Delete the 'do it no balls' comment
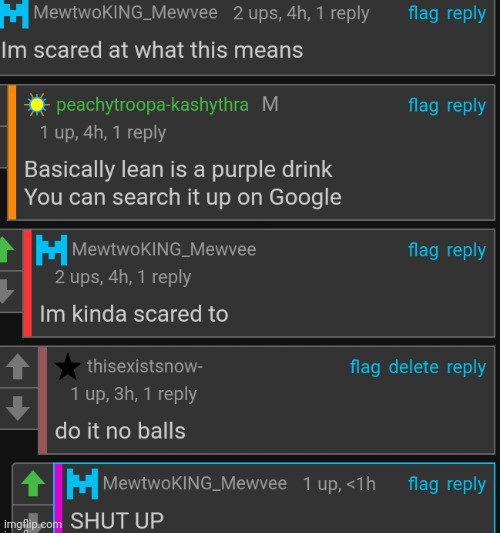 point(413,367)
